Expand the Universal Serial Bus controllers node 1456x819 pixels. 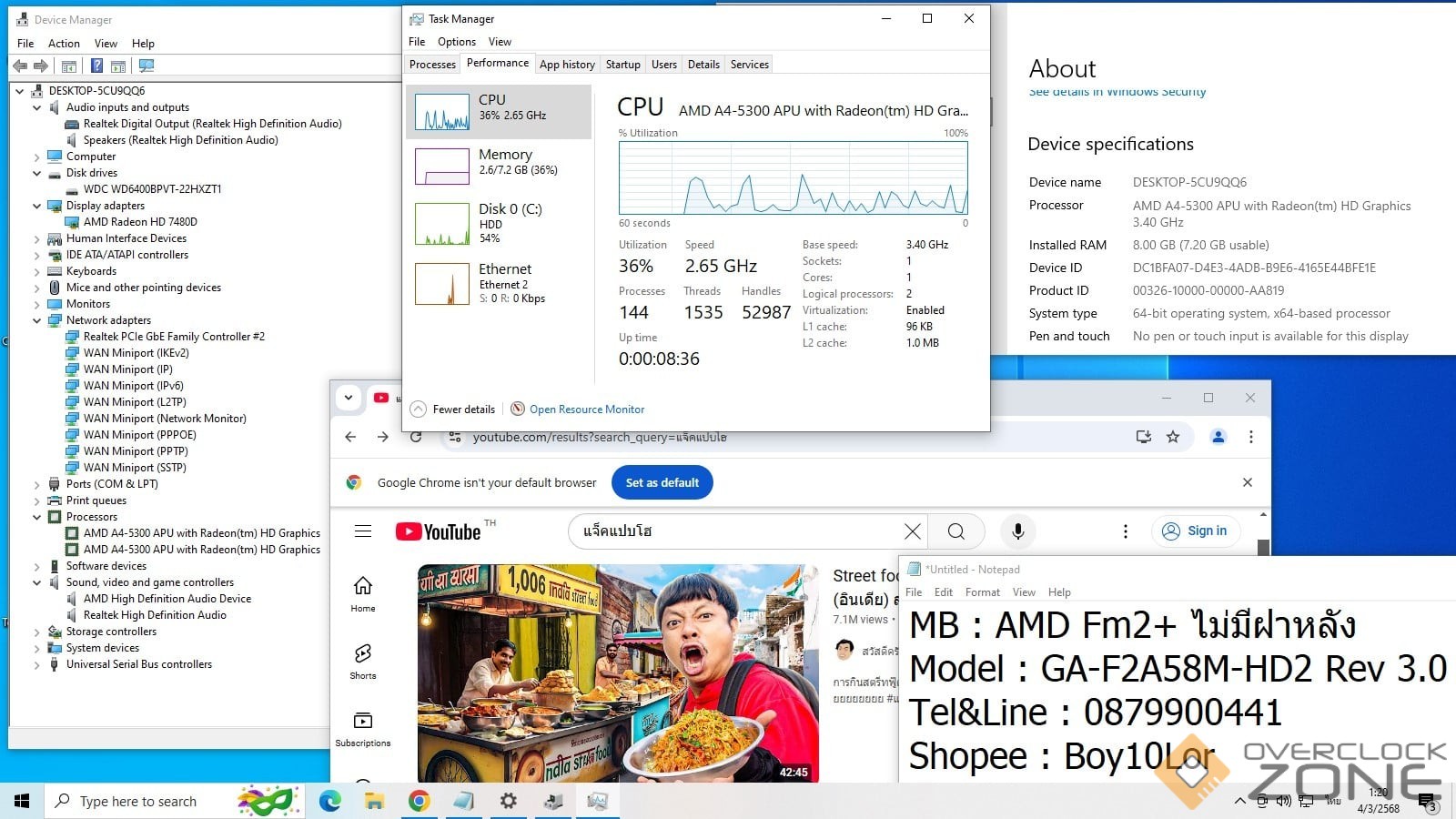[x=37, y=664]
